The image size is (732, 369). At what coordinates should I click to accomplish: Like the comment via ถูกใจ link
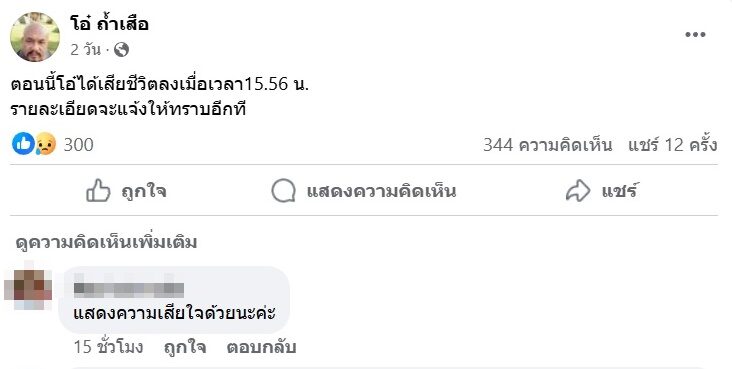tap(185, 347)
